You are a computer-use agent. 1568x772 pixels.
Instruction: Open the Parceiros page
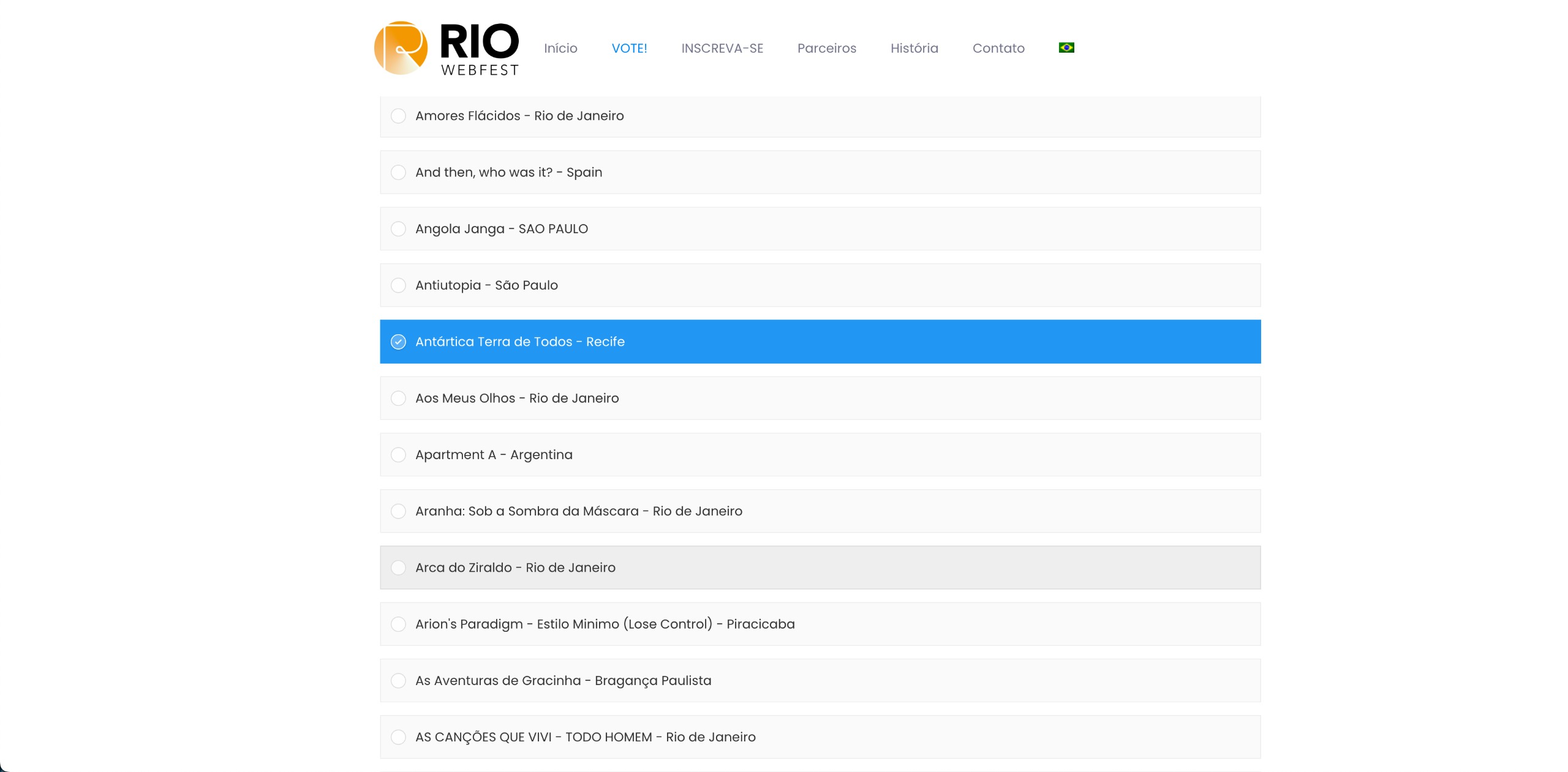click(826, 48)
